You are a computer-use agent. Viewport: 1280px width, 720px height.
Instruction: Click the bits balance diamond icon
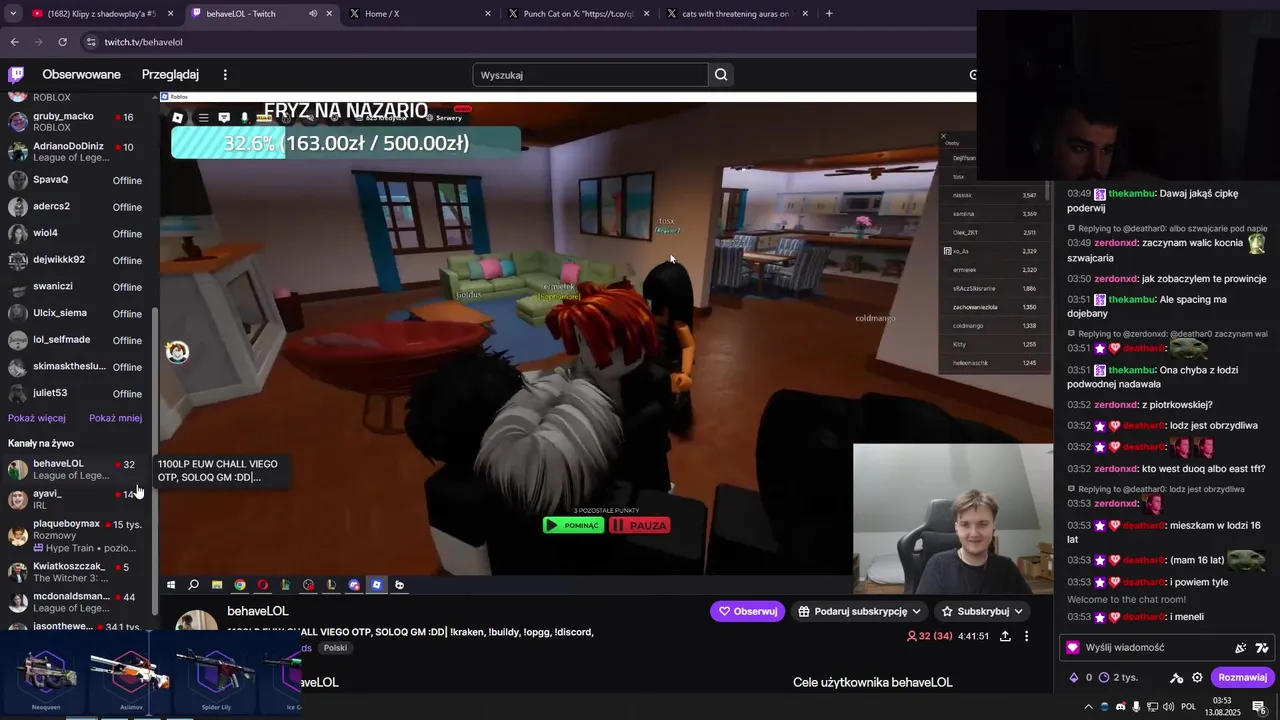click(x=1075, y=677)
